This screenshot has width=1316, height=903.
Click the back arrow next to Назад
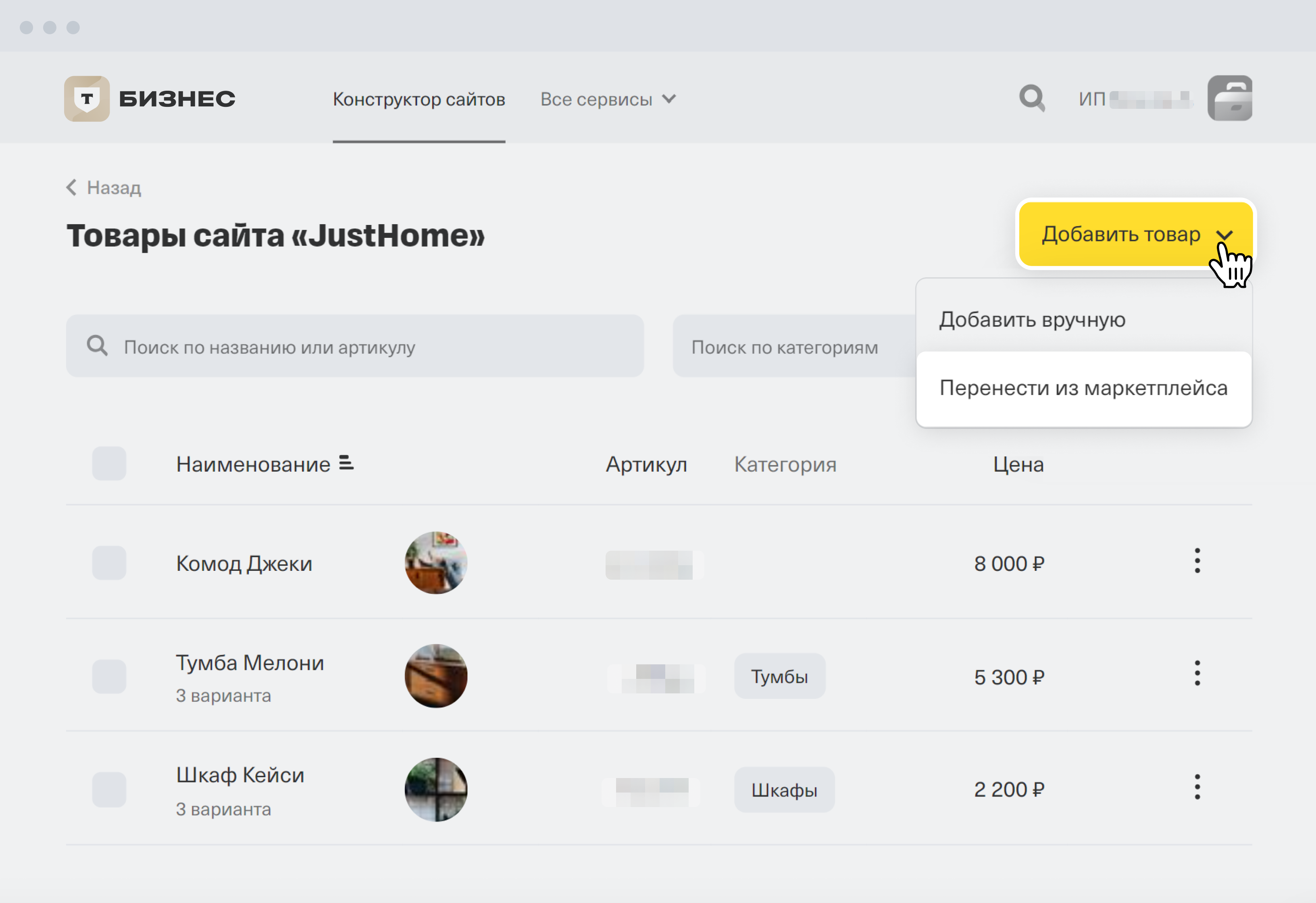pos(71,187)
